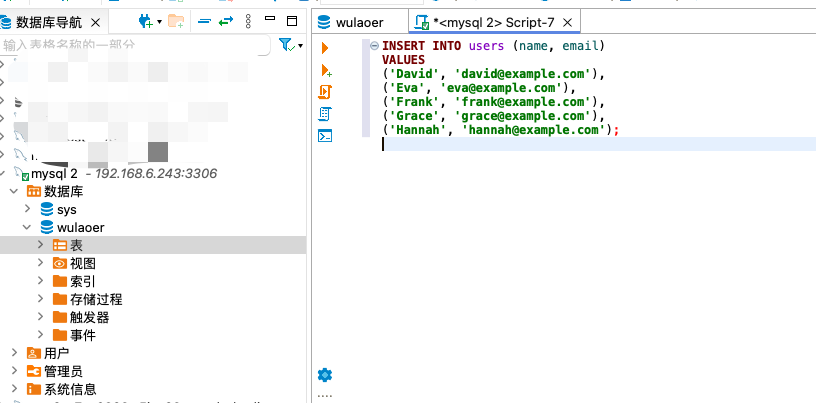Open the SQL console terminal icon
Viewport: 816px width, 403px height.
point(325,136)
